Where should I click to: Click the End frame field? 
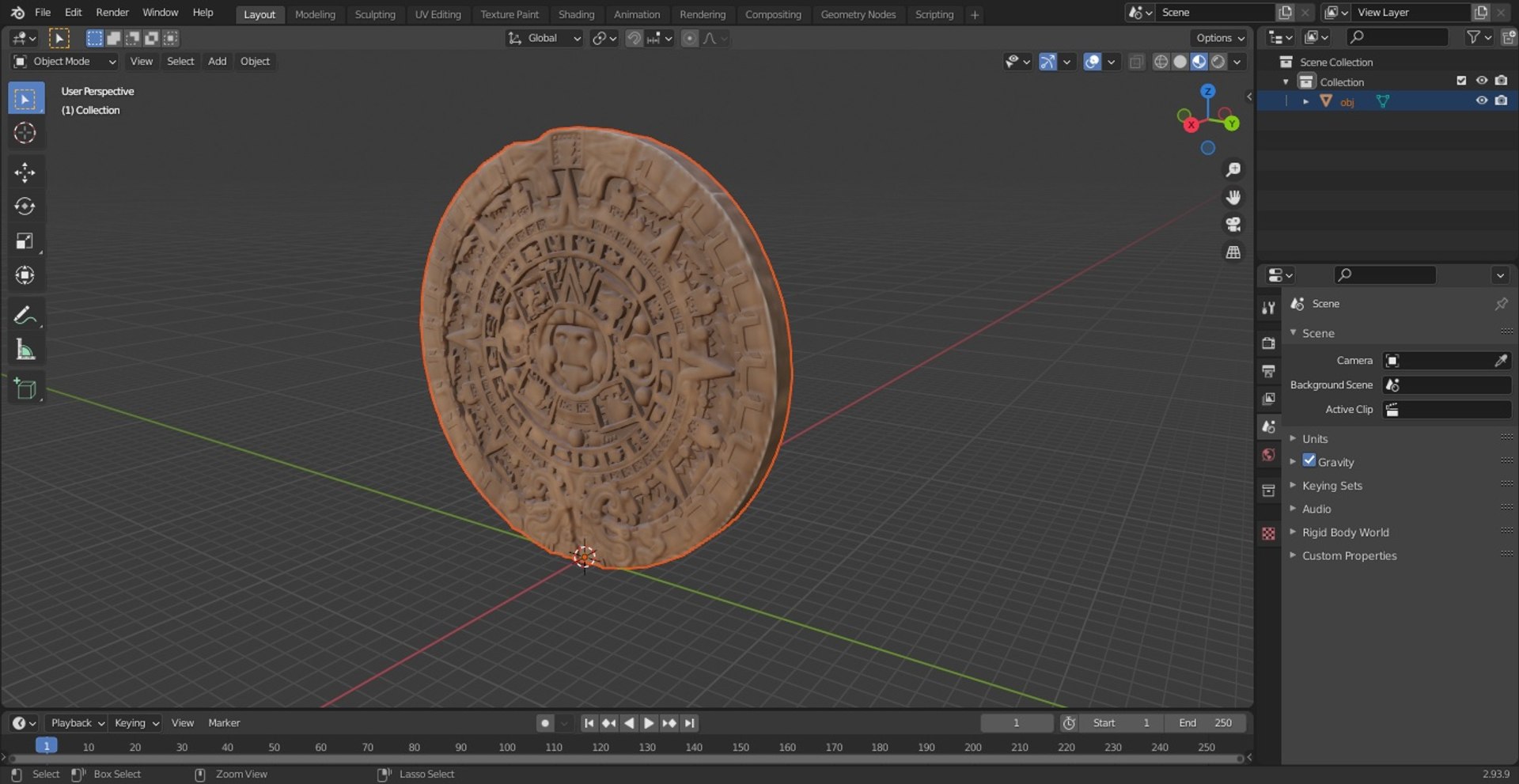[x=1204, y=723]
